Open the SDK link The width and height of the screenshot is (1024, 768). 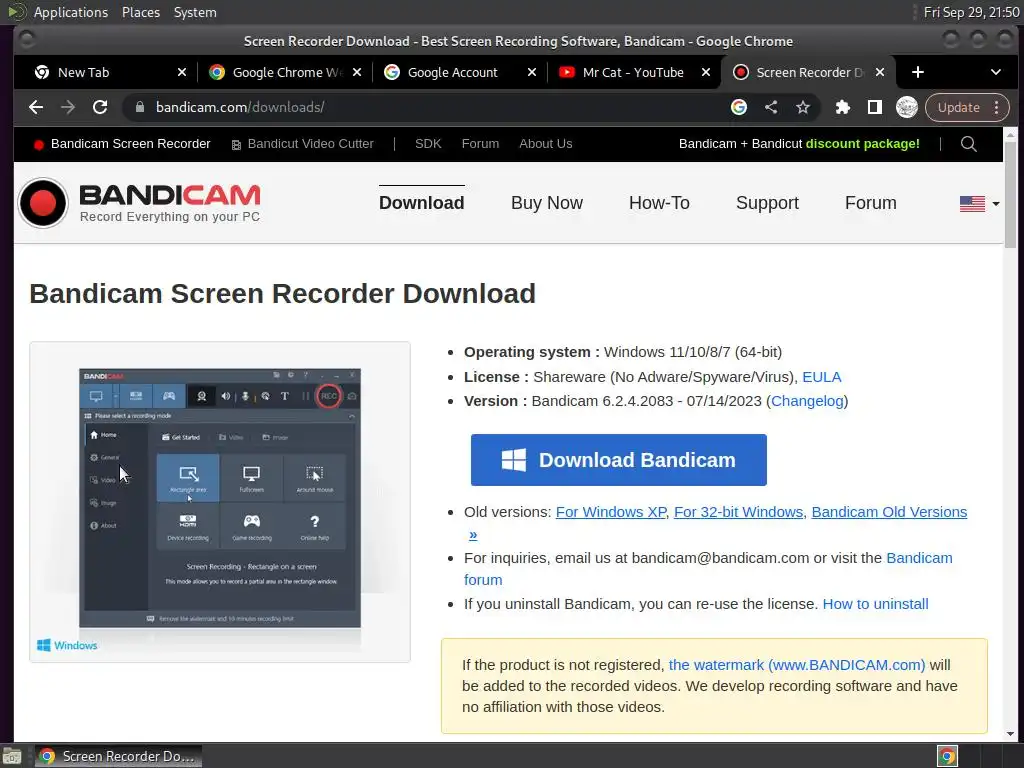pyautogui.click(x=428, y=144)
